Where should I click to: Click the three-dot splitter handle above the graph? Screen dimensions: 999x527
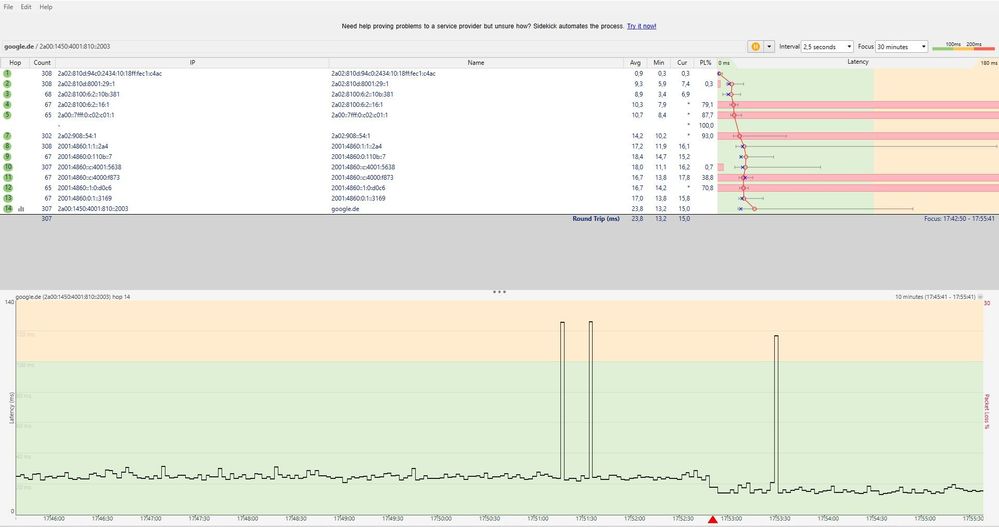point(500,292)
